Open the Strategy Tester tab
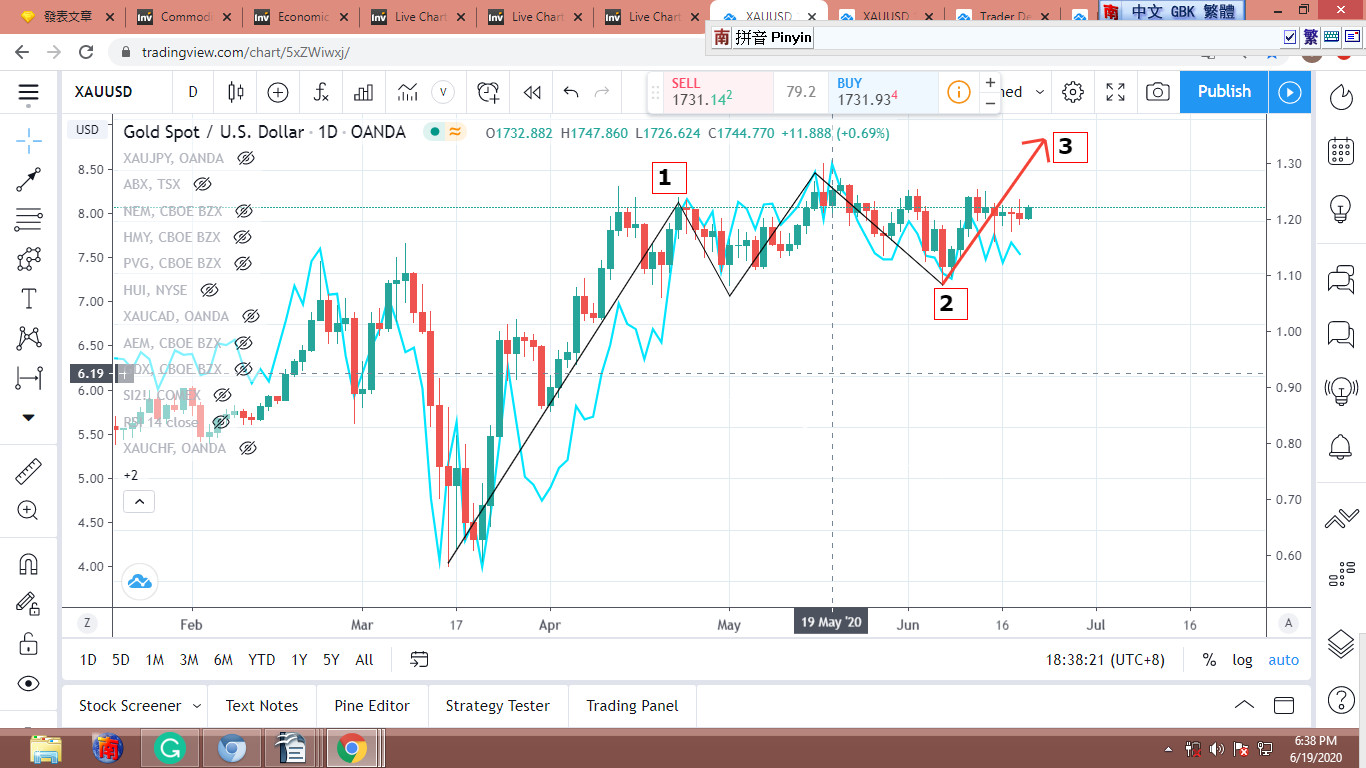This screenshot has height=768, width=1366. (498, 706)
